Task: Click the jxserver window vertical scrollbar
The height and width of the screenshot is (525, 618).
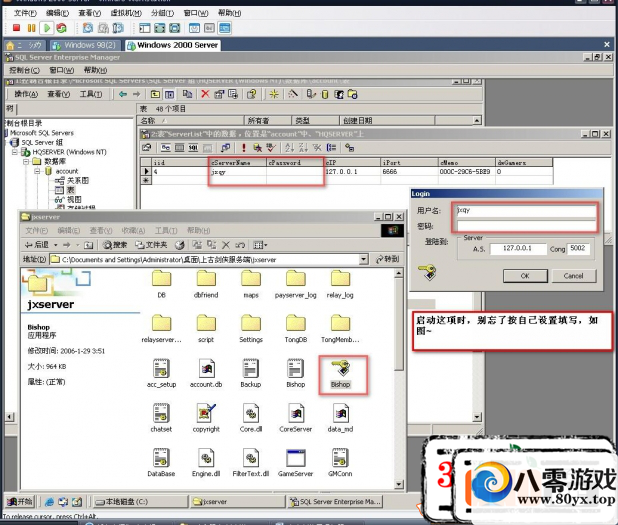Action: [x=398, y=378]
